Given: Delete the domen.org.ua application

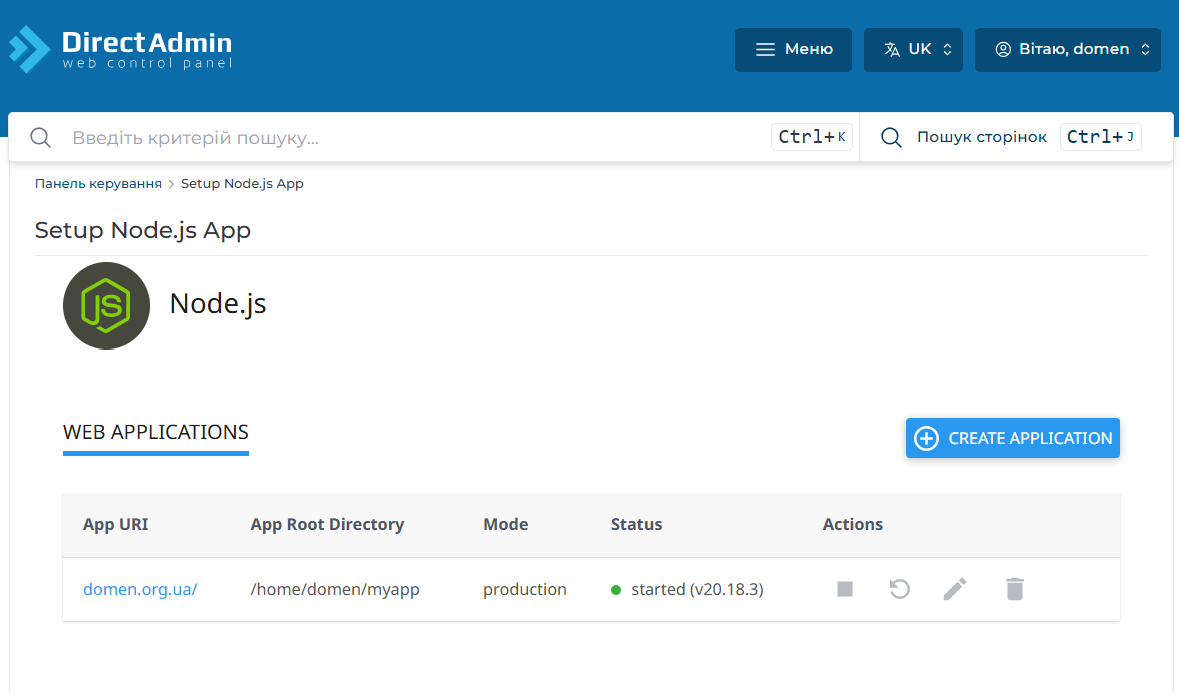Looking at the screenshot, I should tap(1014, 589).
